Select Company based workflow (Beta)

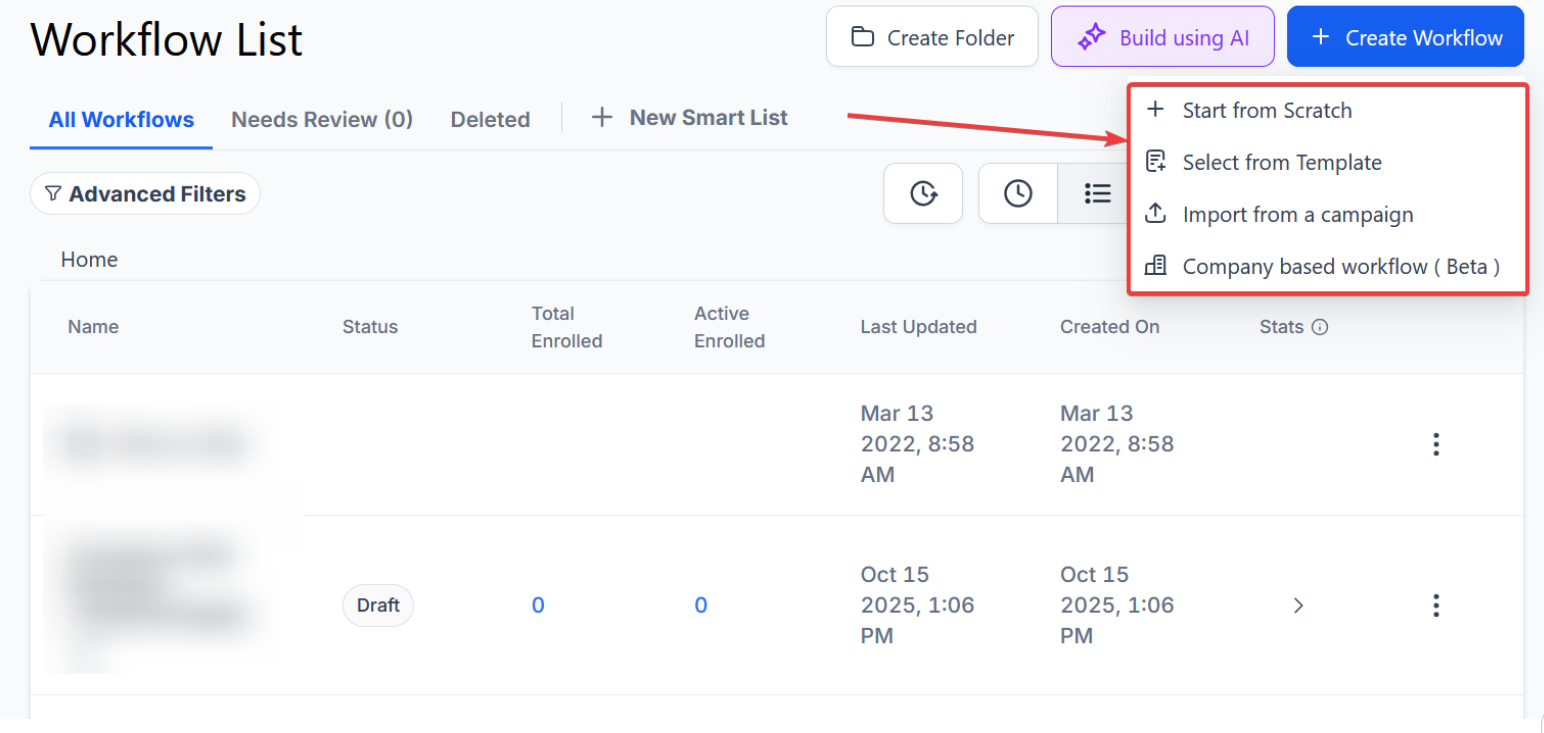[1340, 267]
